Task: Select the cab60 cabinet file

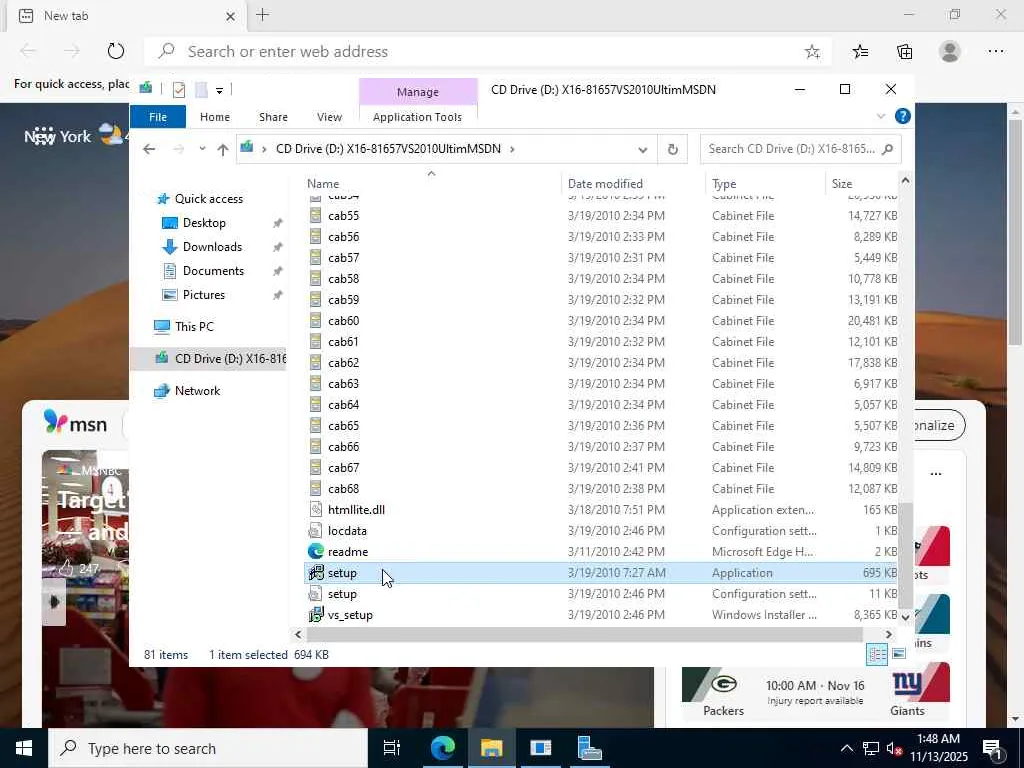Action: [x=601, y=321]
